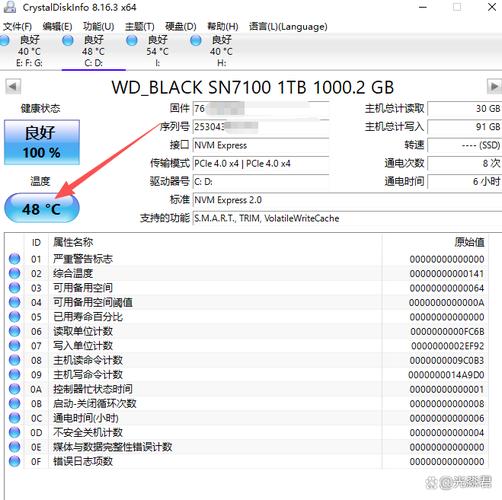The width and height of the screenshot is (502, 500).
Task: Click status orb for attribute 01 严重警告标志
Action: pyautogui.click(x=14, y=259)
